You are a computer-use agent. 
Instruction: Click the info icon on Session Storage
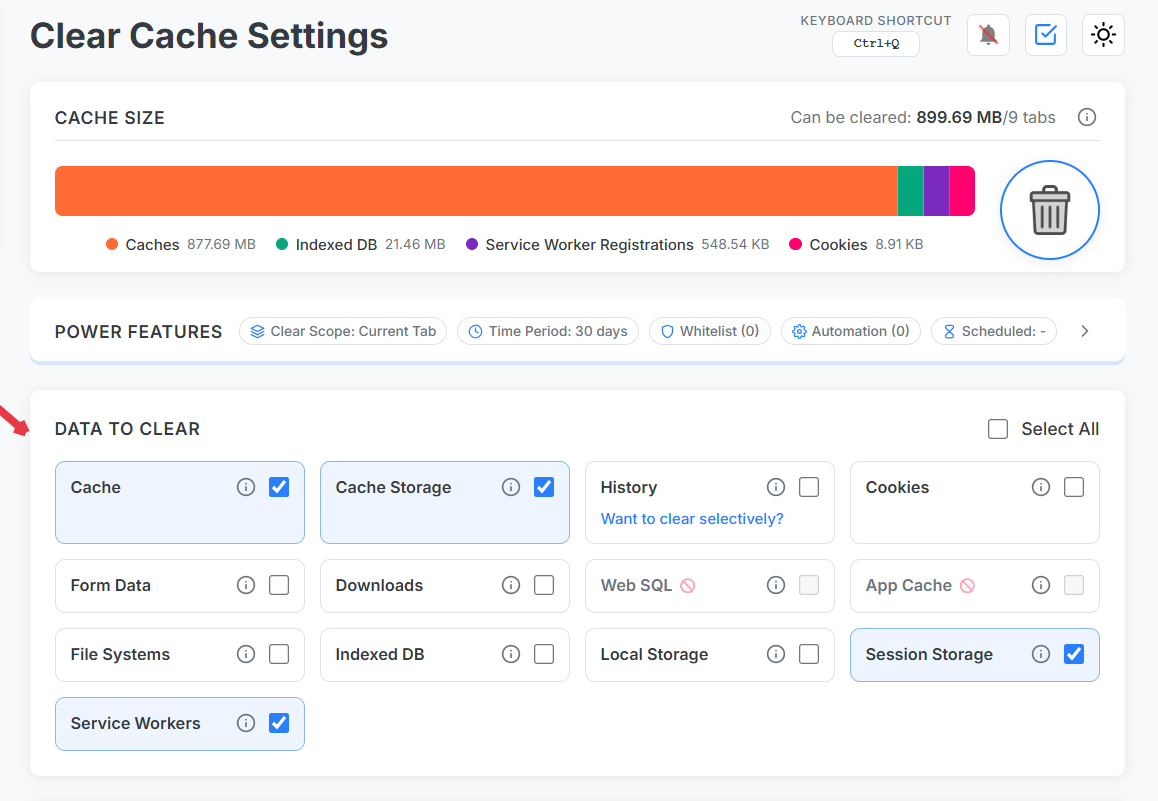1041,654
